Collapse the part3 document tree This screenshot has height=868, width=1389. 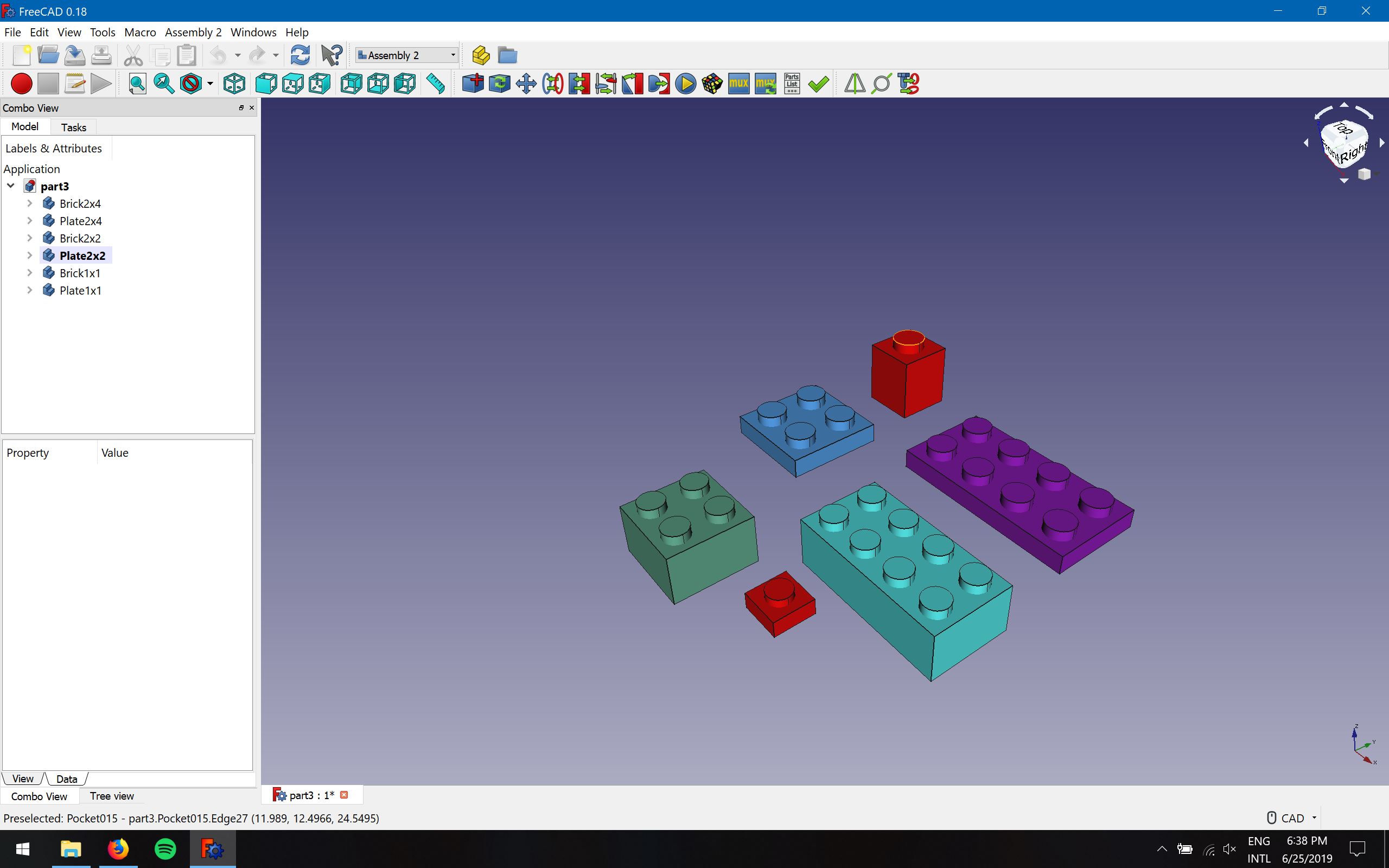pos(11,186)
